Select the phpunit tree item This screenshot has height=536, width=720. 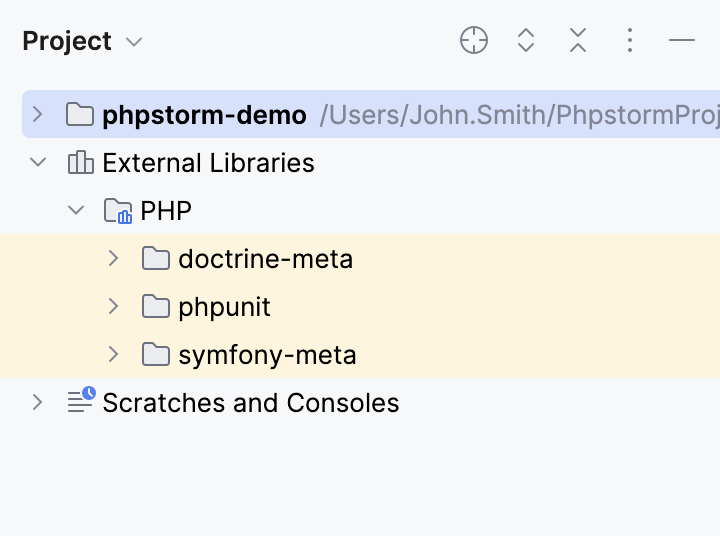pos(224,307)
